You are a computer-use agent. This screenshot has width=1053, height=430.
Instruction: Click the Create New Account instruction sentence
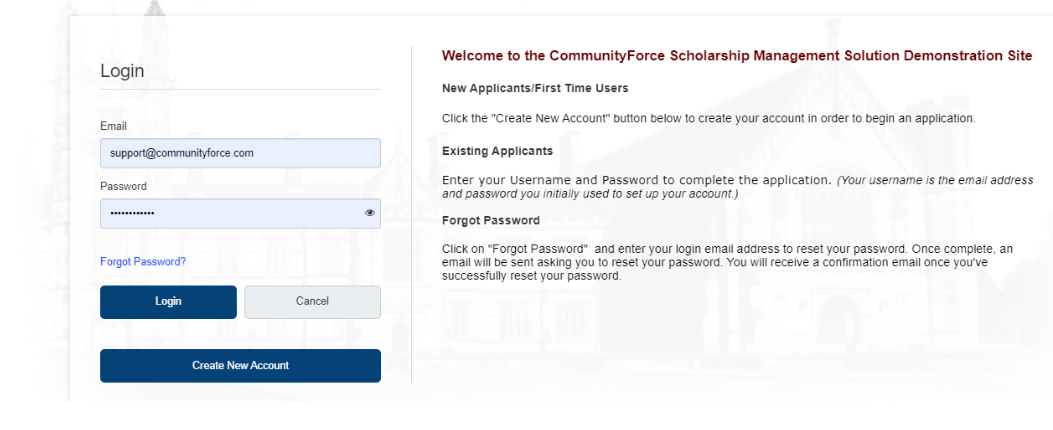pos(708,118)
